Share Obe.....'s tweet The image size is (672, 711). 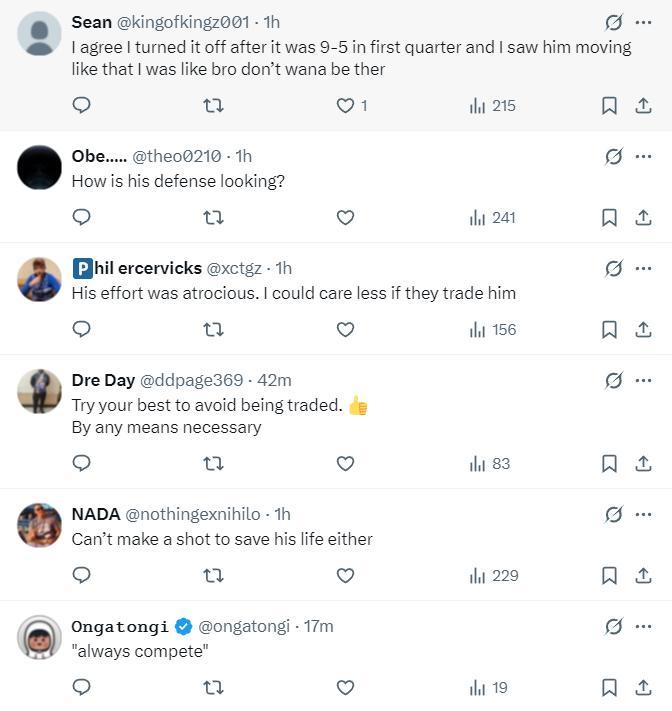[643, 217]
